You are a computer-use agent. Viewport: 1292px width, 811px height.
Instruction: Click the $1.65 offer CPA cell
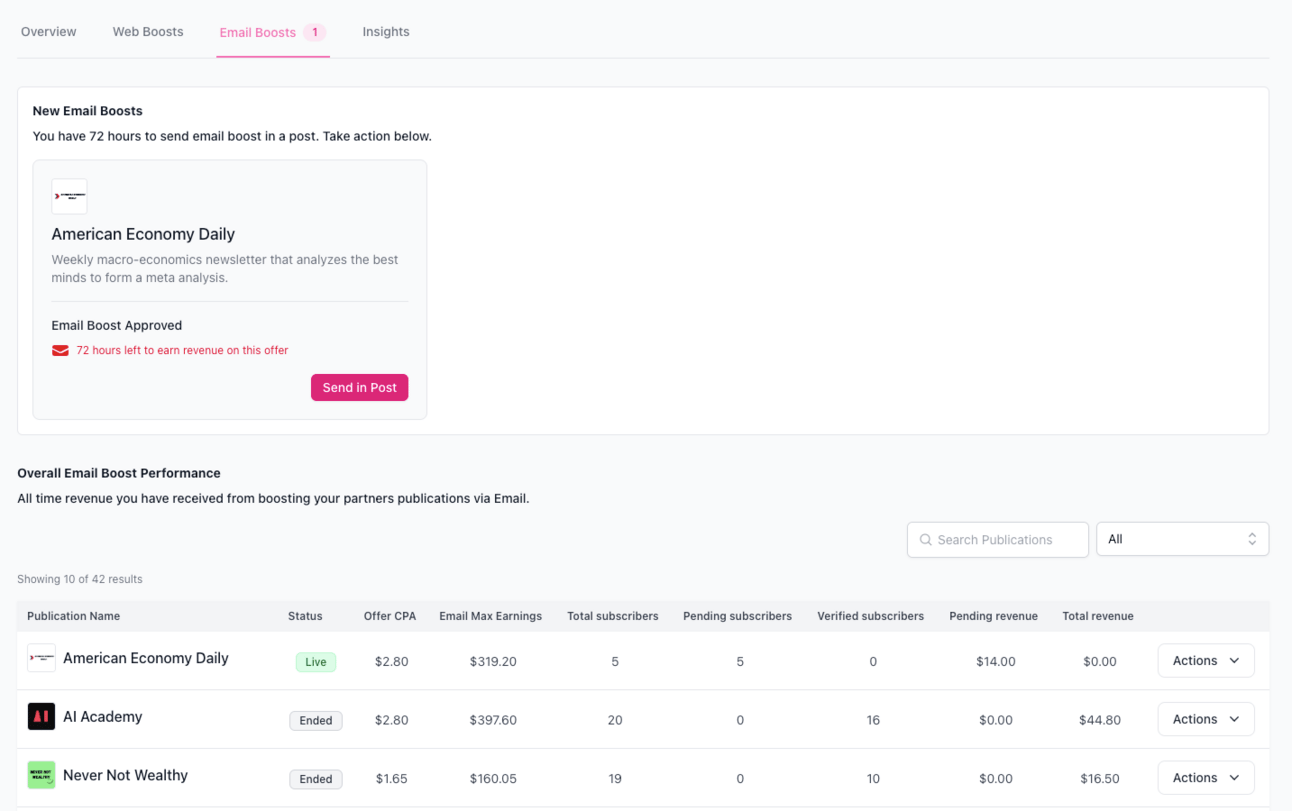pos(392,779)
